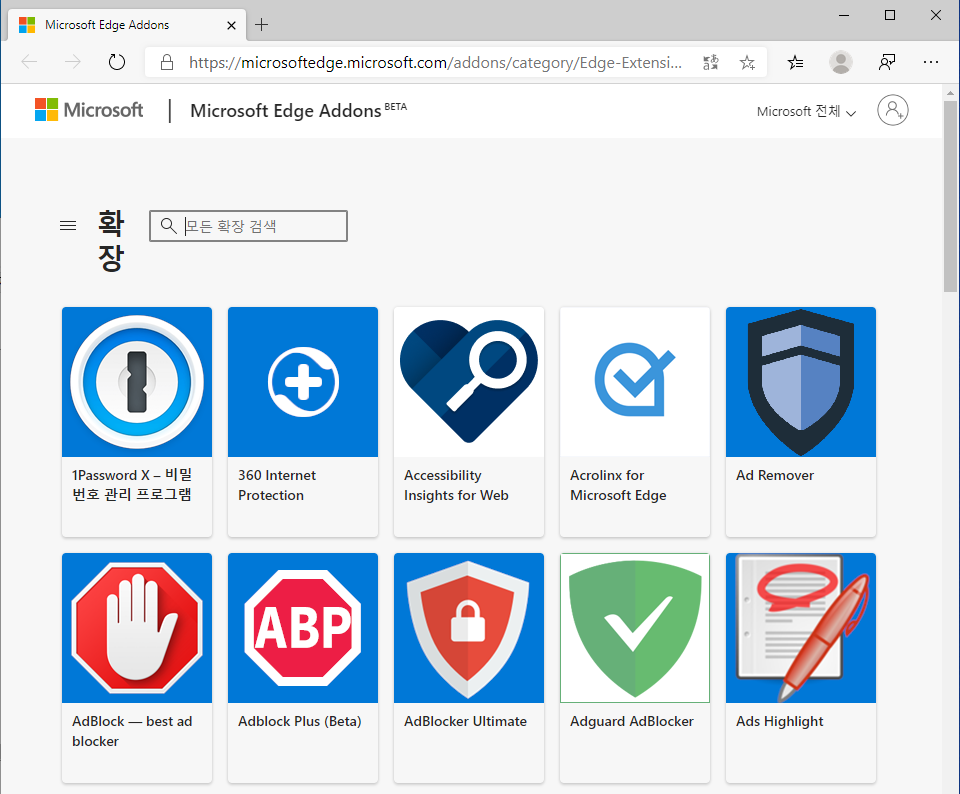Image resolution: width=960 pixels, height=794 pixels.
Task: Open Ad Remover title text
Action: (x=774, y=475)
